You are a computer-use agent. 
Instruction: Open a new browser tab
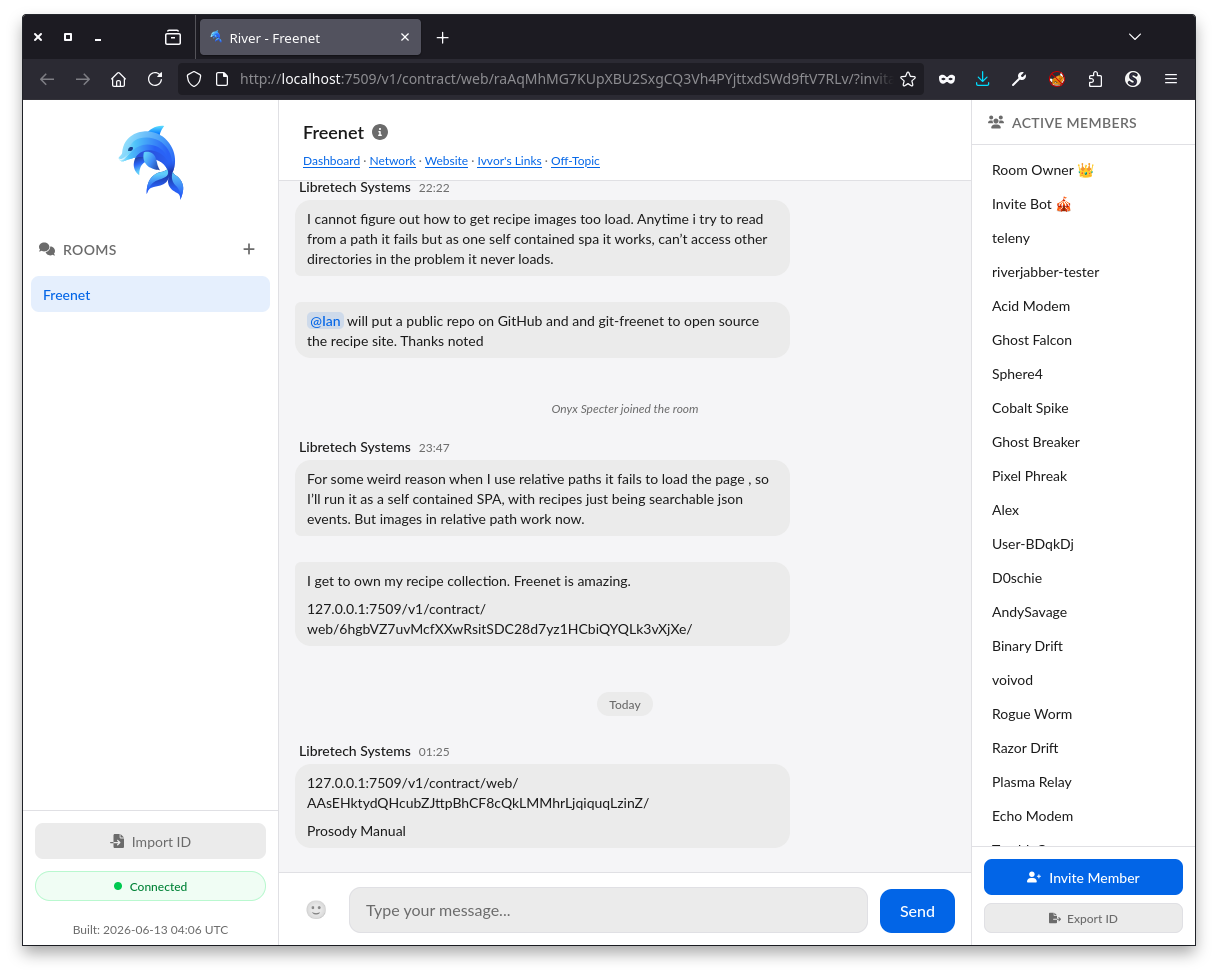(x=443, y=37)
